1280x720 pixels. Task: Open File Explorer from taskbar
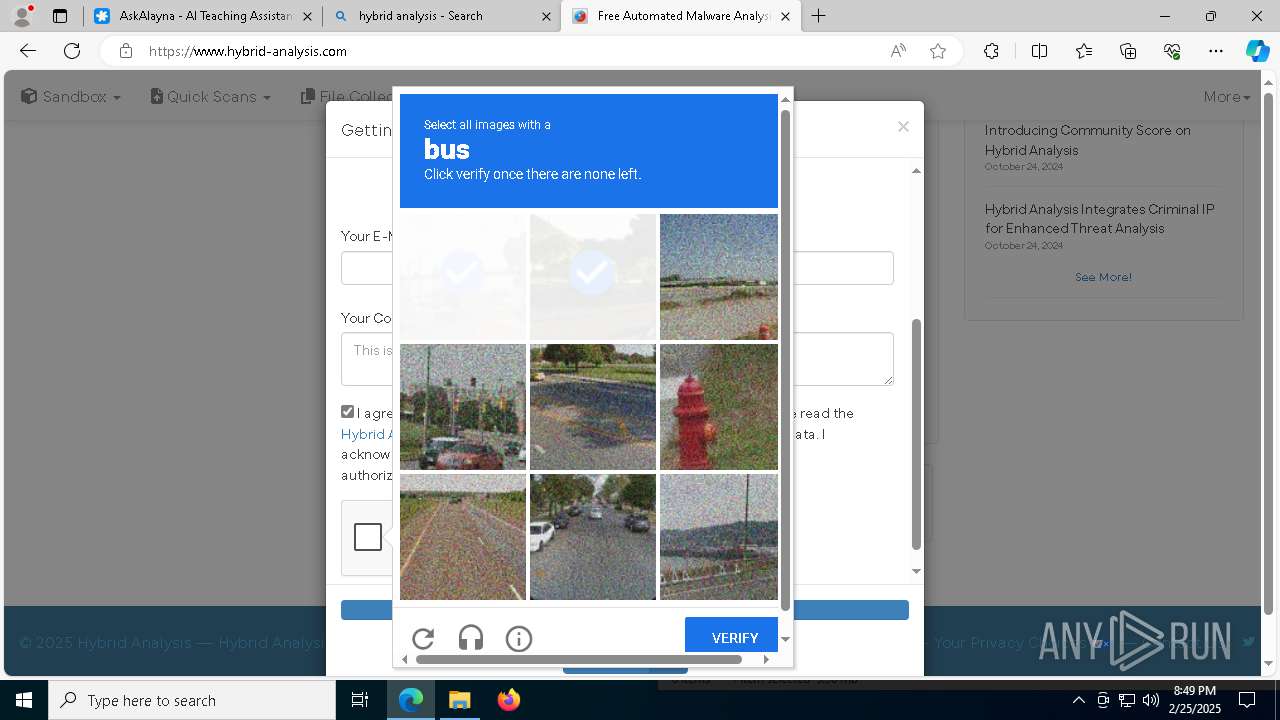click(459, 700)
